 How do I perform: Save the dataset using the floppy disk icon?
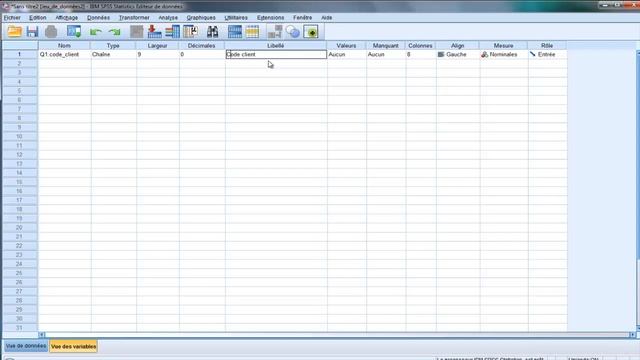click(32, 31)
